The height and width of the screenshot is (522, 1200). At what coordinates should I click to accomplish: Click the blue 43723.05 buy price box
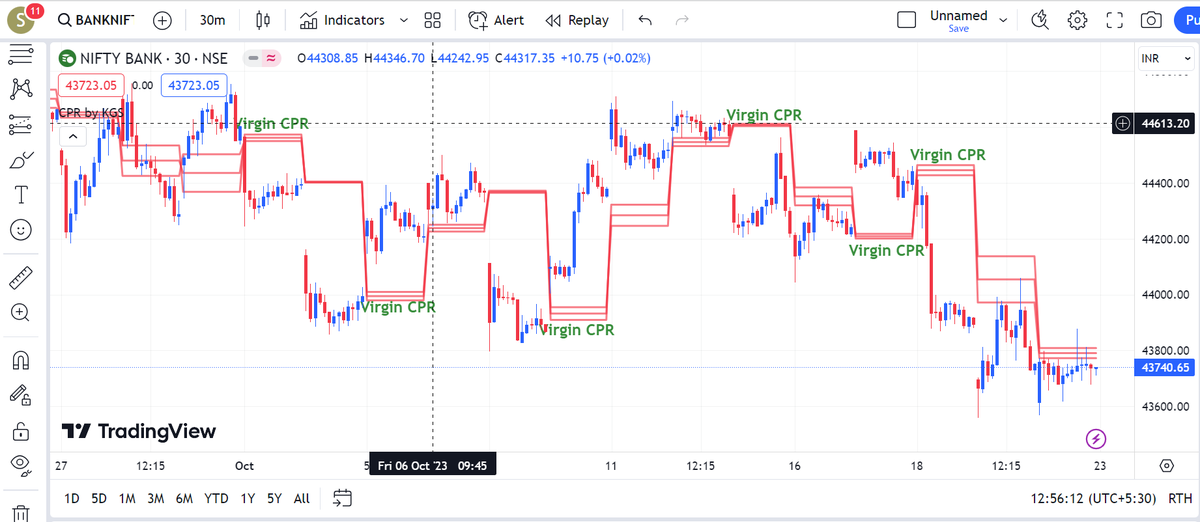pyautogui.click(x=194, y=85)
